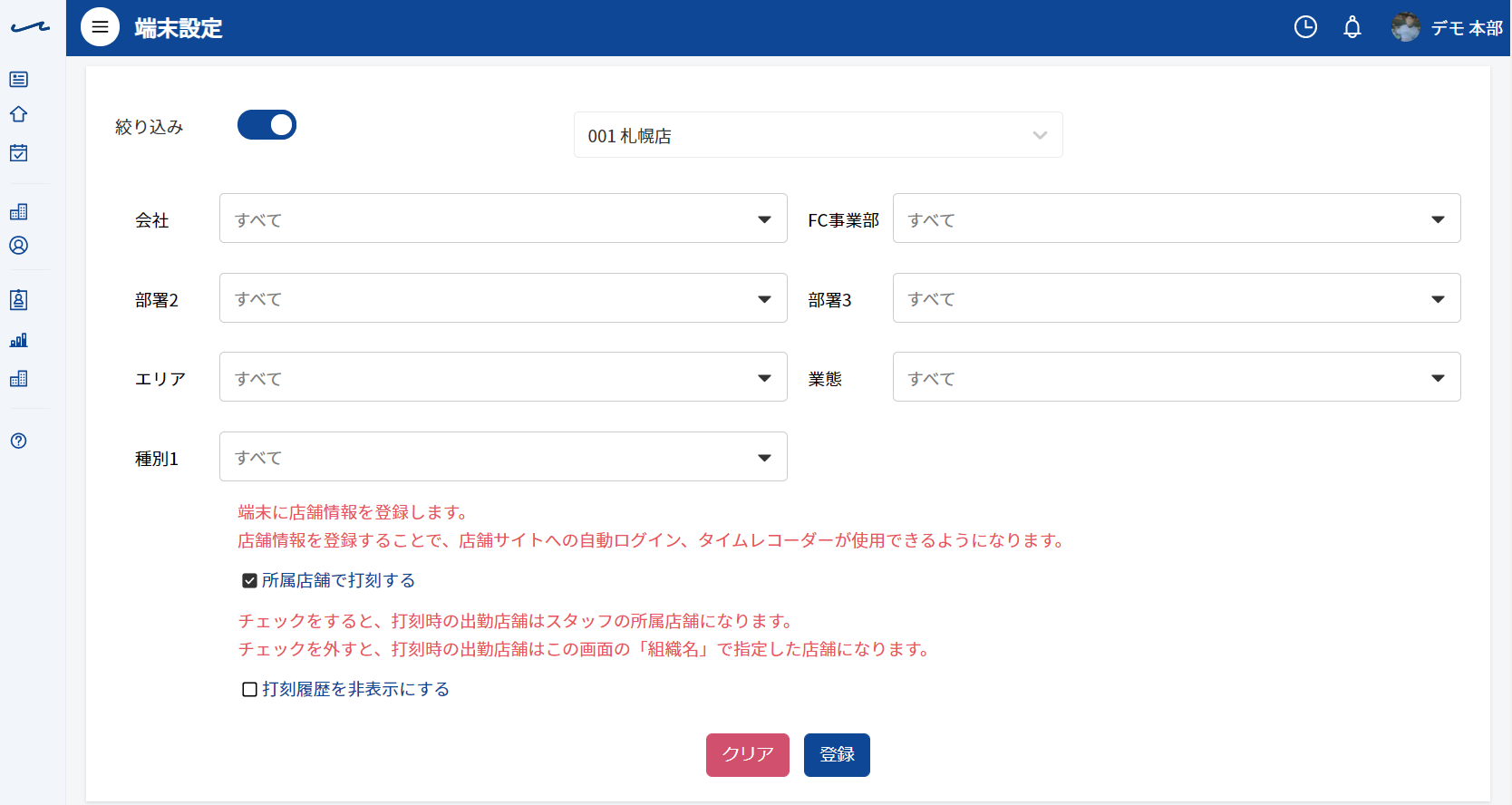Viewport: 1512px width, 805px height.
Task: Open the hamburger menu button
Action: [100, 27]
